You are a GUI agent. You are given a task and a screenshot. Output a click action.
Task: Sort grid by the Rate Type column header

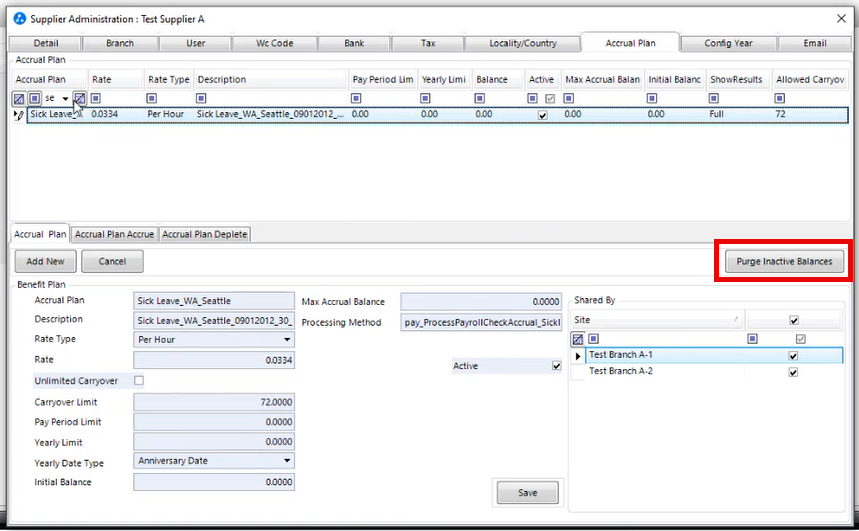(x=168, y=79)
